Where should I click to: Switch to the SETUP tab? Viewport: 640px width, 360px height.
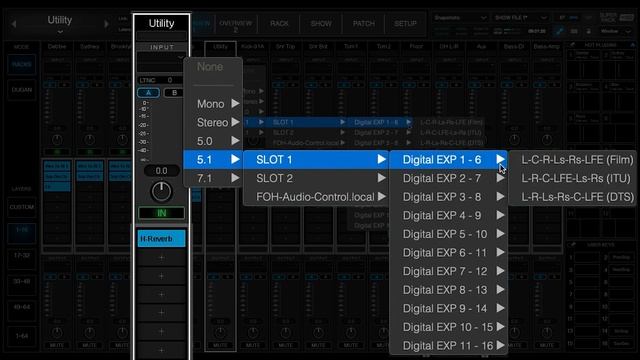coord(405,24)
